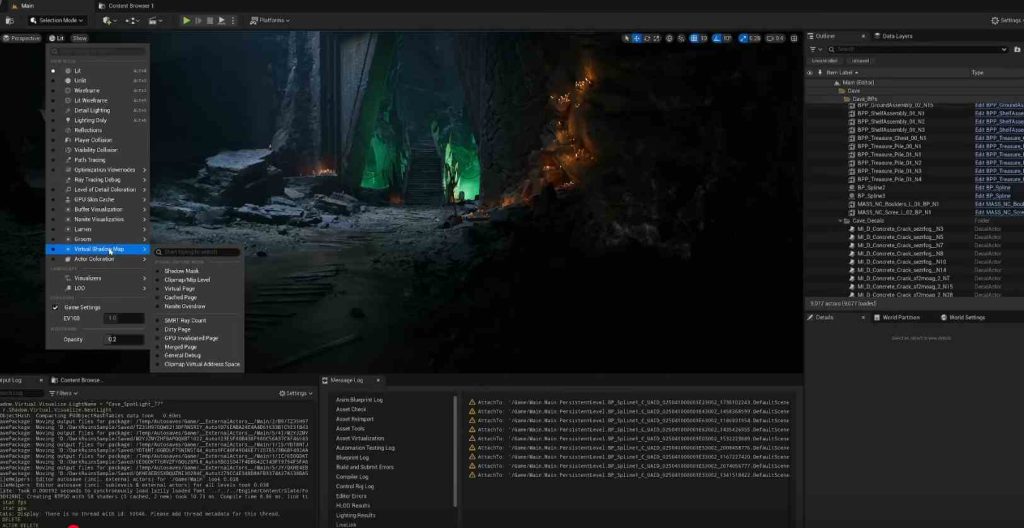Open the Show flags menu

(x=80, y=39)
